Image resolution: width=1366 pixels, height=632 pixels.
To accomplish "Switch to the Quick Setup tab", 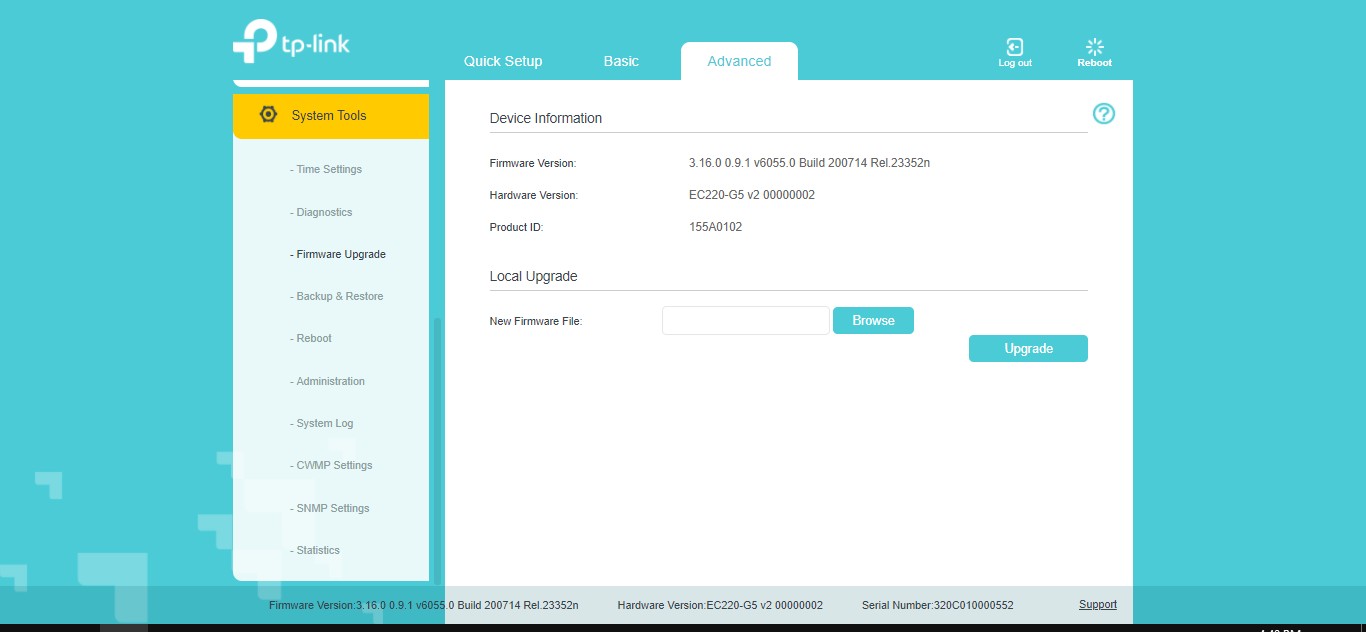I will point(502,61).
